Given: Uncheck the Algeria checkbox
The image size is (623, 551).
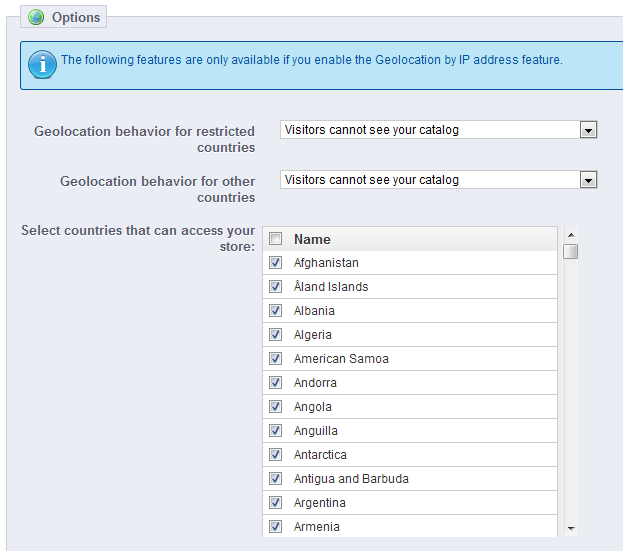Looking at the screenshot, I should pyautogui.click(x=275, y=334).
